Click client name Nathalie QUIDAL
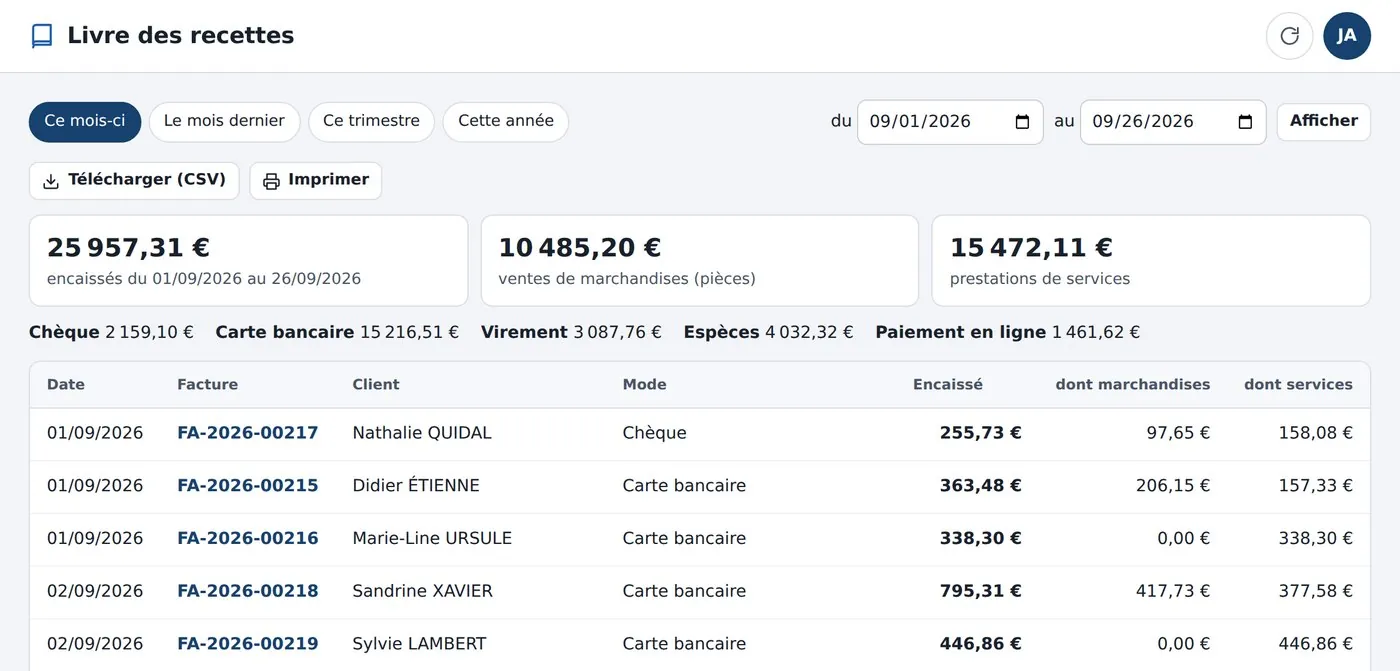 point(422,433)
